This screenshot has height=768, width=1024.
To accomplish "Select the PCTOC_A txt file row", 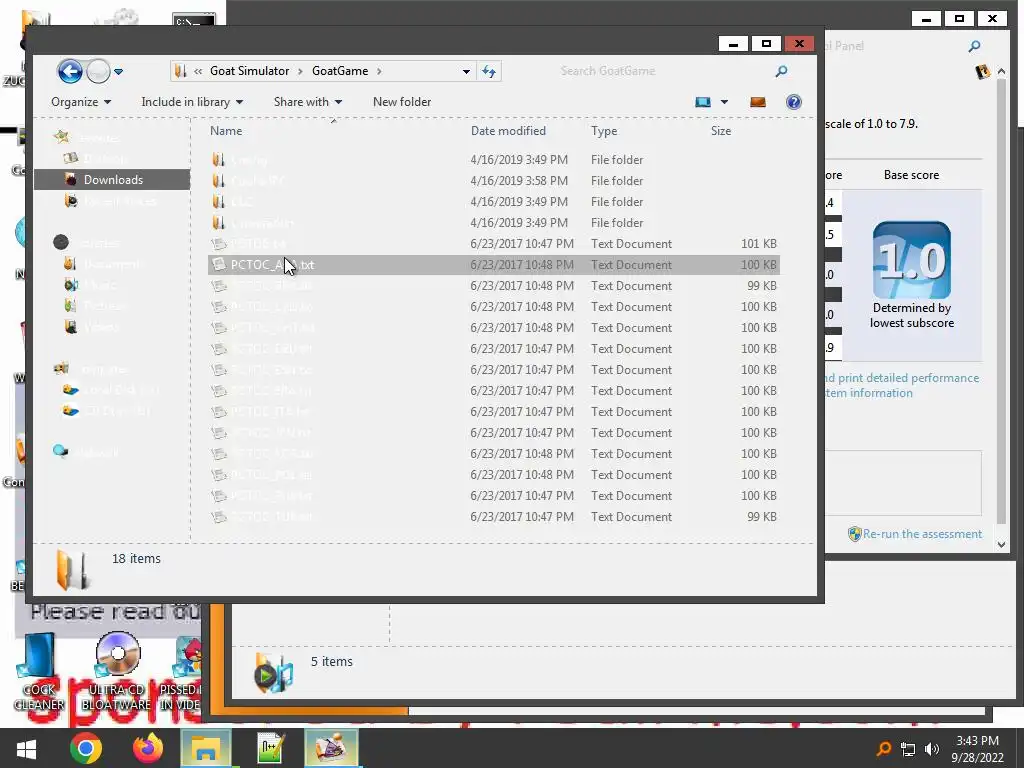I will (x=494, y=264).
